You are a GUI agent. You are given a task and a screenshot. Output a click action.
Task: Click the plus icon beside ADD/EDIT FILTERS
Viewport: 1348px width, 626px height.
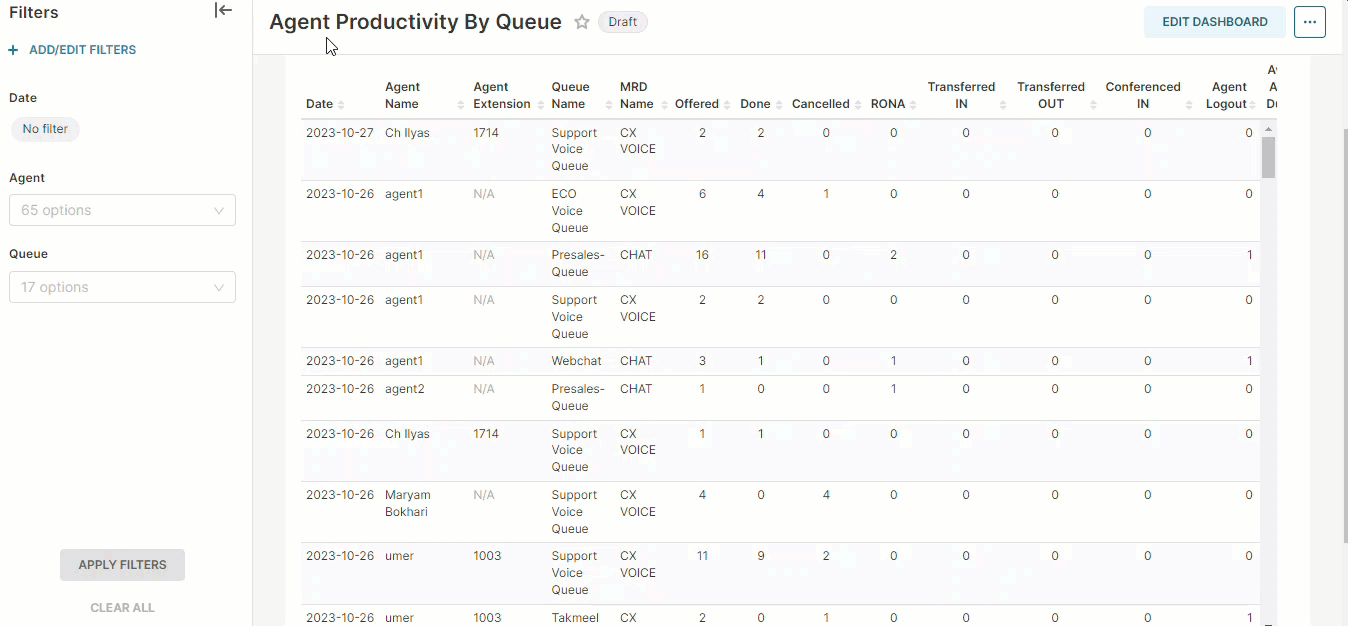[12, 49]
